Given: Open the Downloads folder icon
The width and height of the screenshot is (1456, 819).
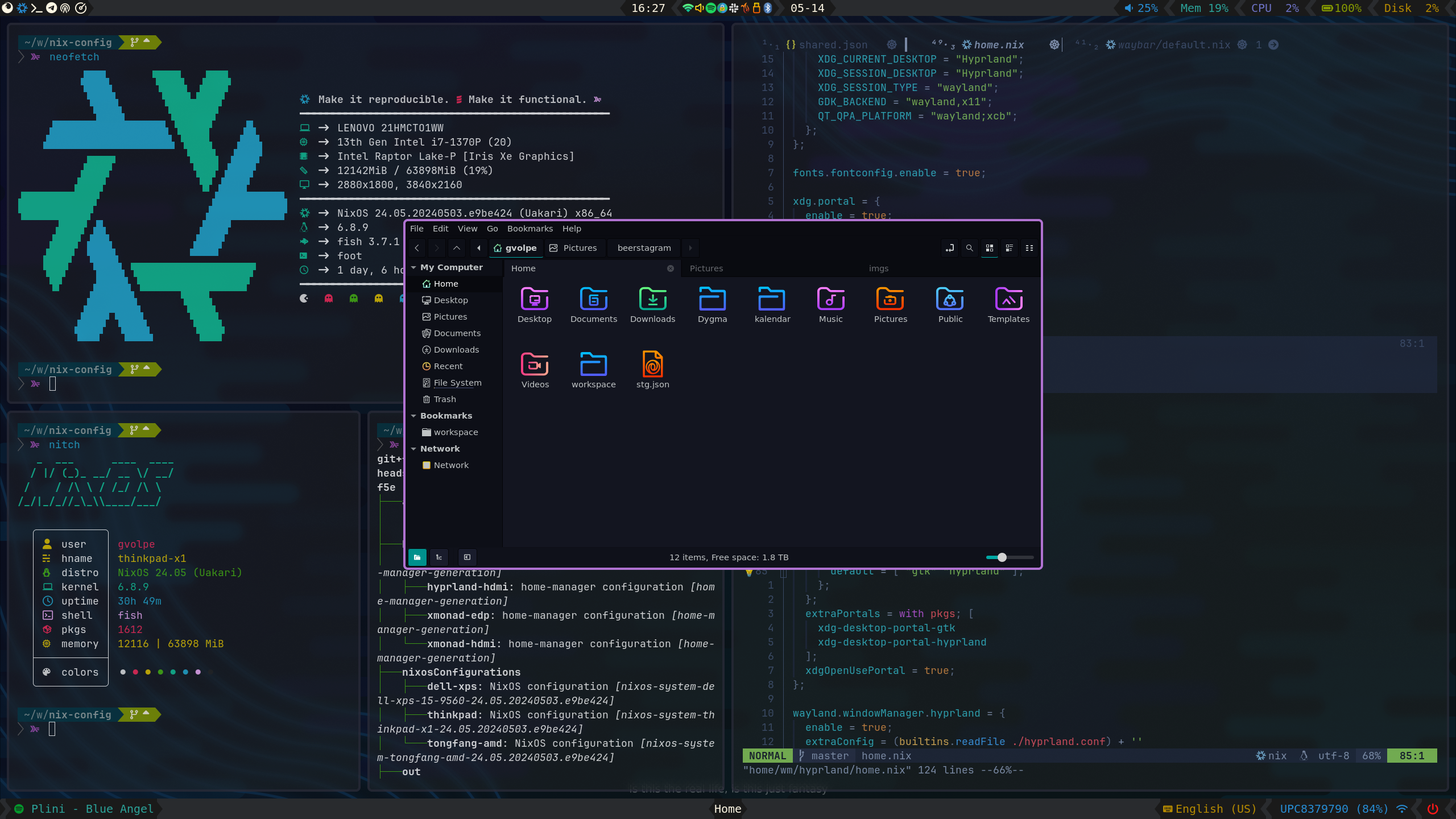Looking at the screenshot, I should tap(652, 300).
